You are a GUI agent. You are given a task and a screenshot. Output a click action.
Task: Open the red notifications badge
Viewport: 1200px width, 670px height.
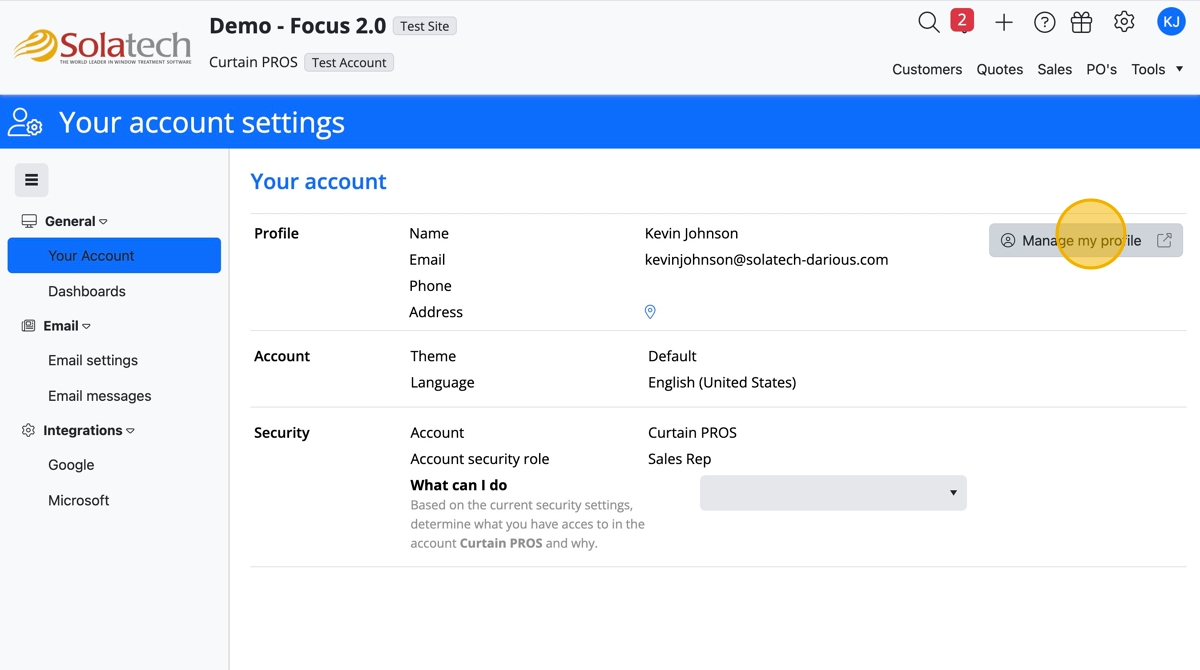[962, 20]
